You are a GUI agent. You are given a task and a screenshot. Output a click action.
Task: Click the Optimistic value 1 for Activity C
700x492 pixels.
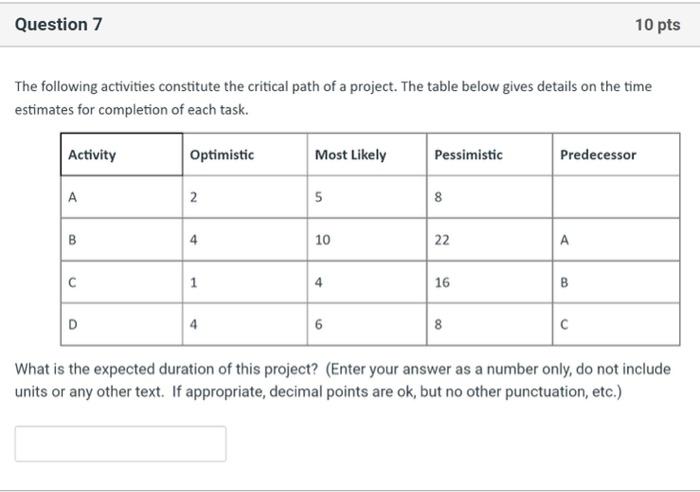pyautogui.click(x=194, y=283)
